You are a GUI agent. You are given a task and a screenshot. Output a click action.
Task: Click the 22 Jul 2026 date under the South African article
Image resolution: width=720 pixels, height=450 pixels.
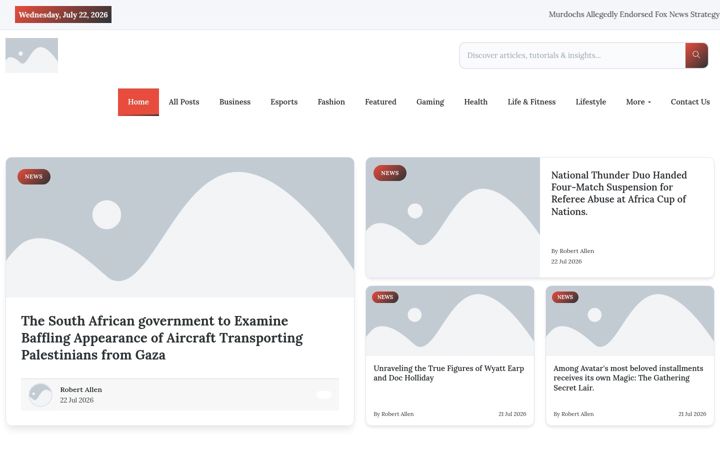tap(77, 400)
